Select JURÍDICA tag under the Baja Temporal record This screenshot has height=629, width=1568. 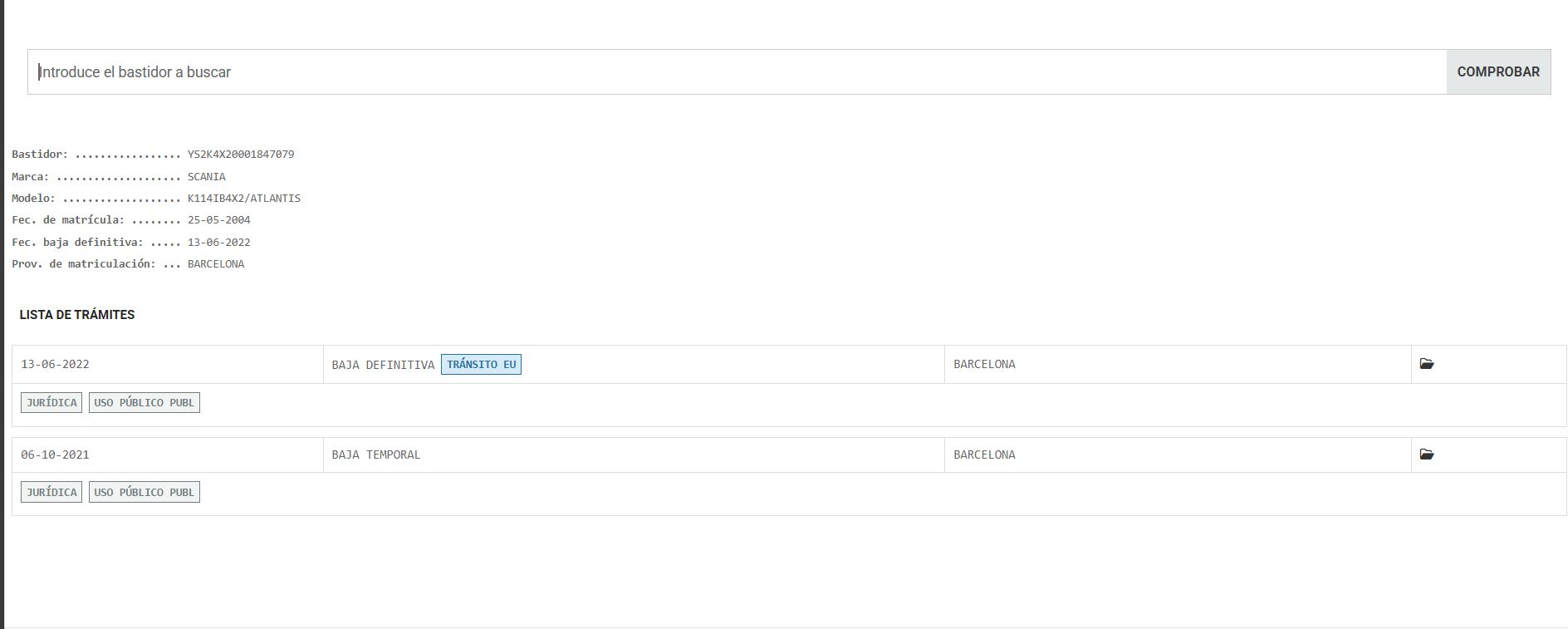tap(51, 493)
